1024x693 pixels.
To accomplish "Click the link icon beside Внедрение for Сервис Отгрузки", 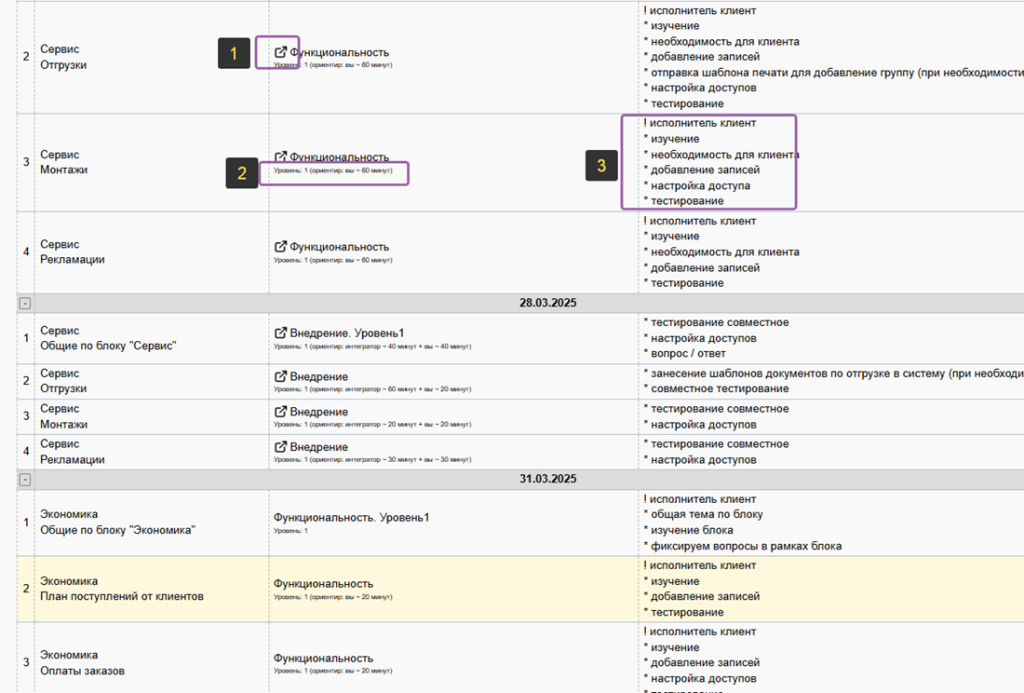I will tap(281, 377).
